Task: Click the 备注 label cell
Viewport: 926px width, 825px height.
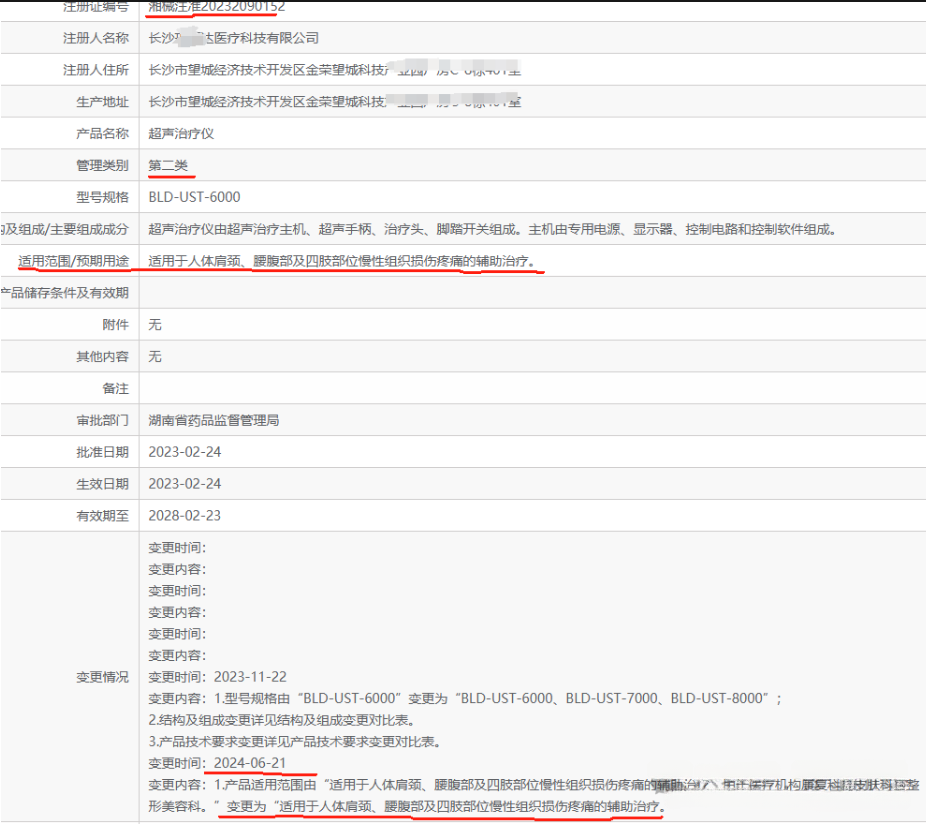Action: click(116, 388)
